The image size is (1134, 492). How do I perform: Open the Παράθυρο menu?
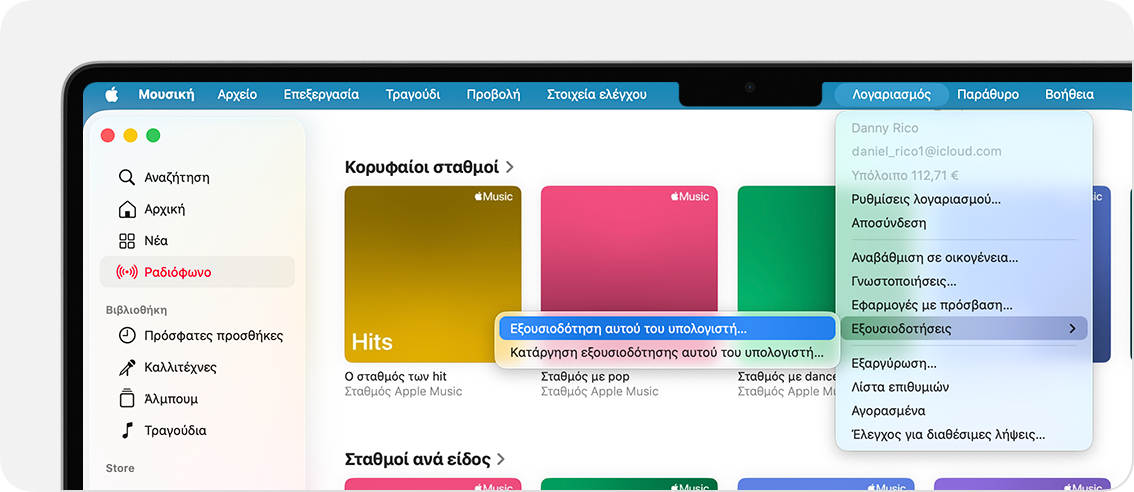tap(988, 94)
